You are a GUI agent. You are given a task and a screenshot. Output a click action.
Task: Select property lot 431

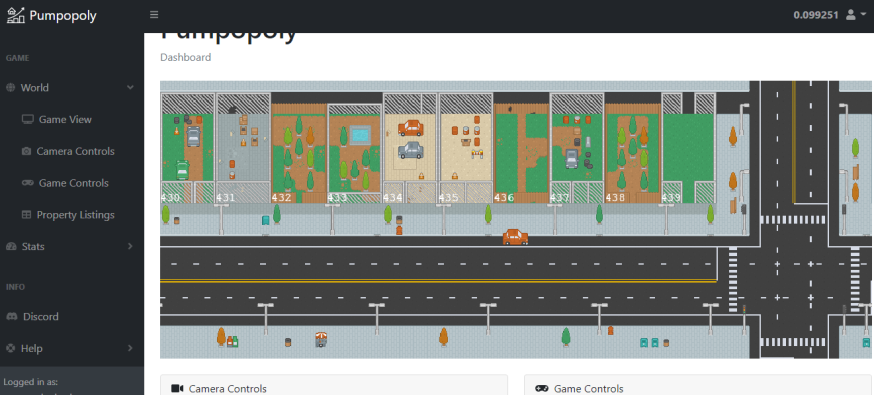[243, 148]
